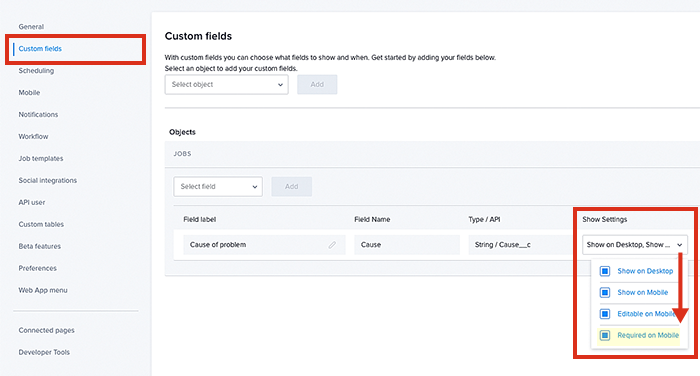The height and width of the screenshot is (376, 700).
Task: Expand the Show Settings dropdown
Action: 635,245
